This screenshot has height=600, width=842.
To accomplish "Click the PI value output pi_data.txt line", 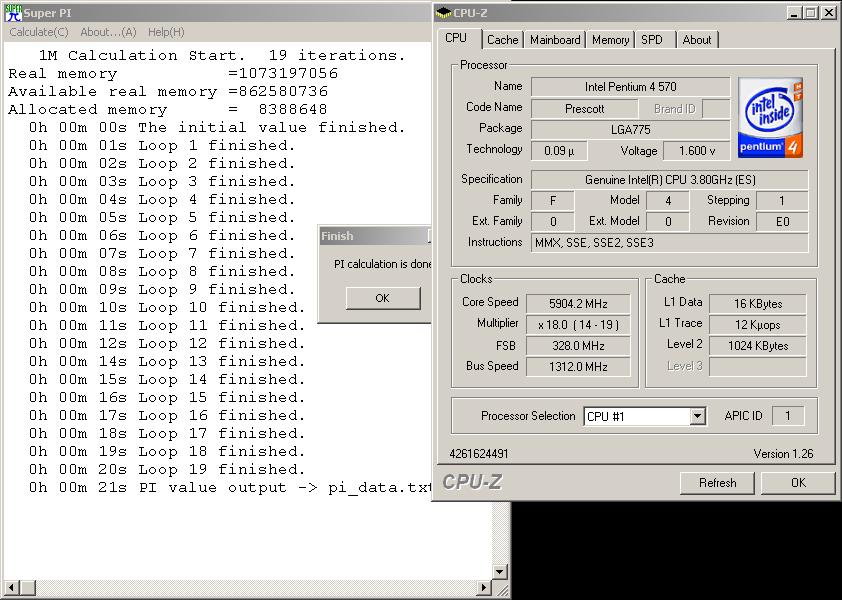I will (x=230, y=488).
